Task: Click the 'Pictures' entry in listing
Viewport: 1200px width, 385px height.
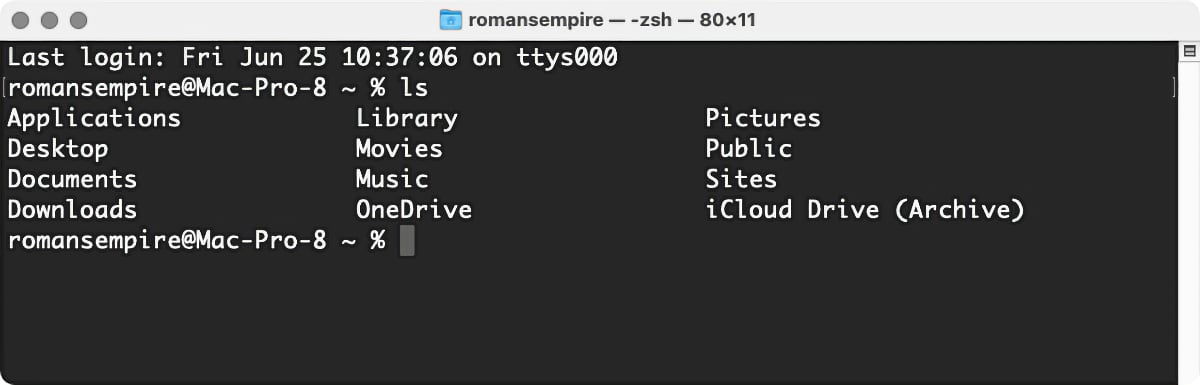Action: (x=763, y=118)
